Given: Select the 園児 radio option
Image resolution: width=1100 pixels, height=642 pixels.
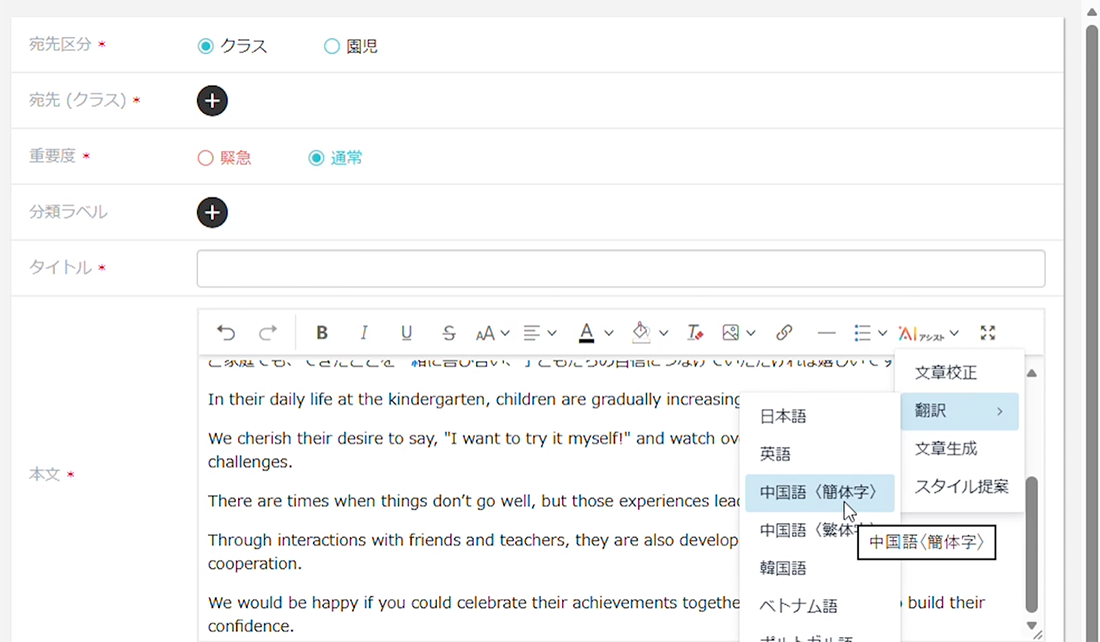Looking at the screenshot, I should click(331, 46).
